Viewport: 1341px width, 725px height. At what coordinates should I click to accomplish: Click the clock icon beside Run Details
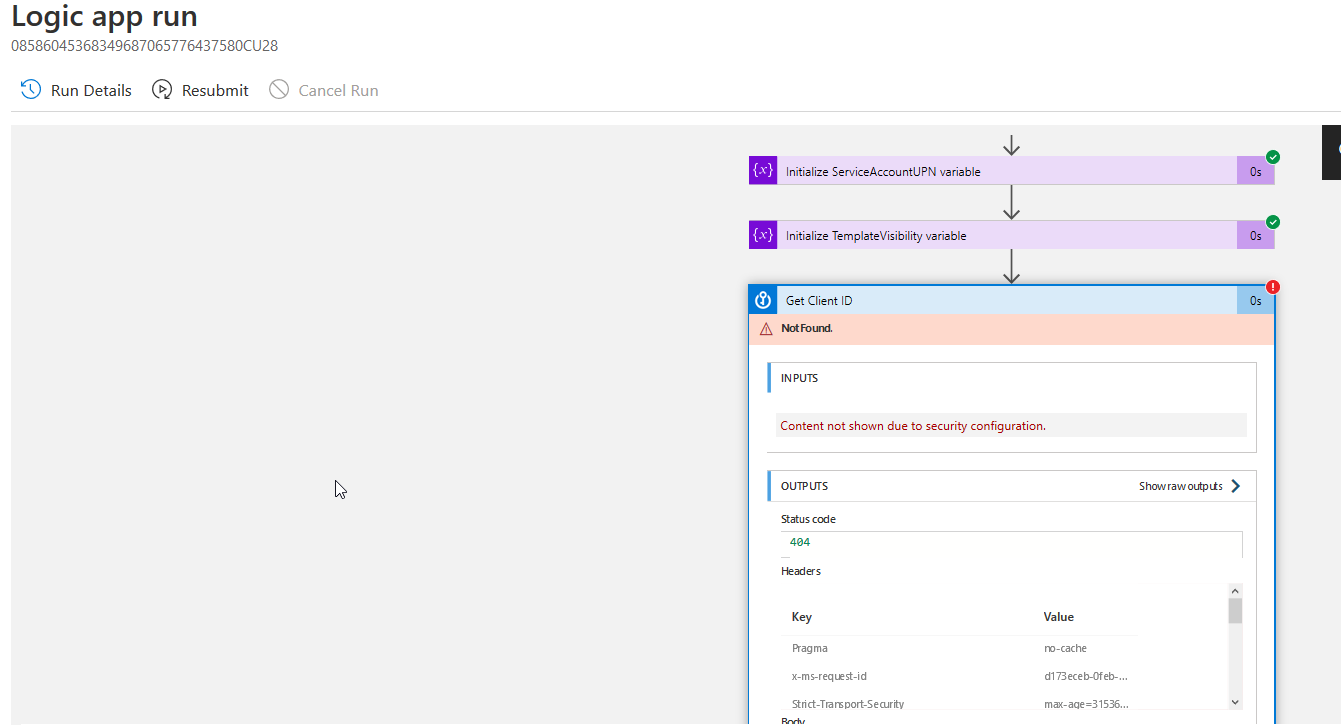(x=30, y=89)
